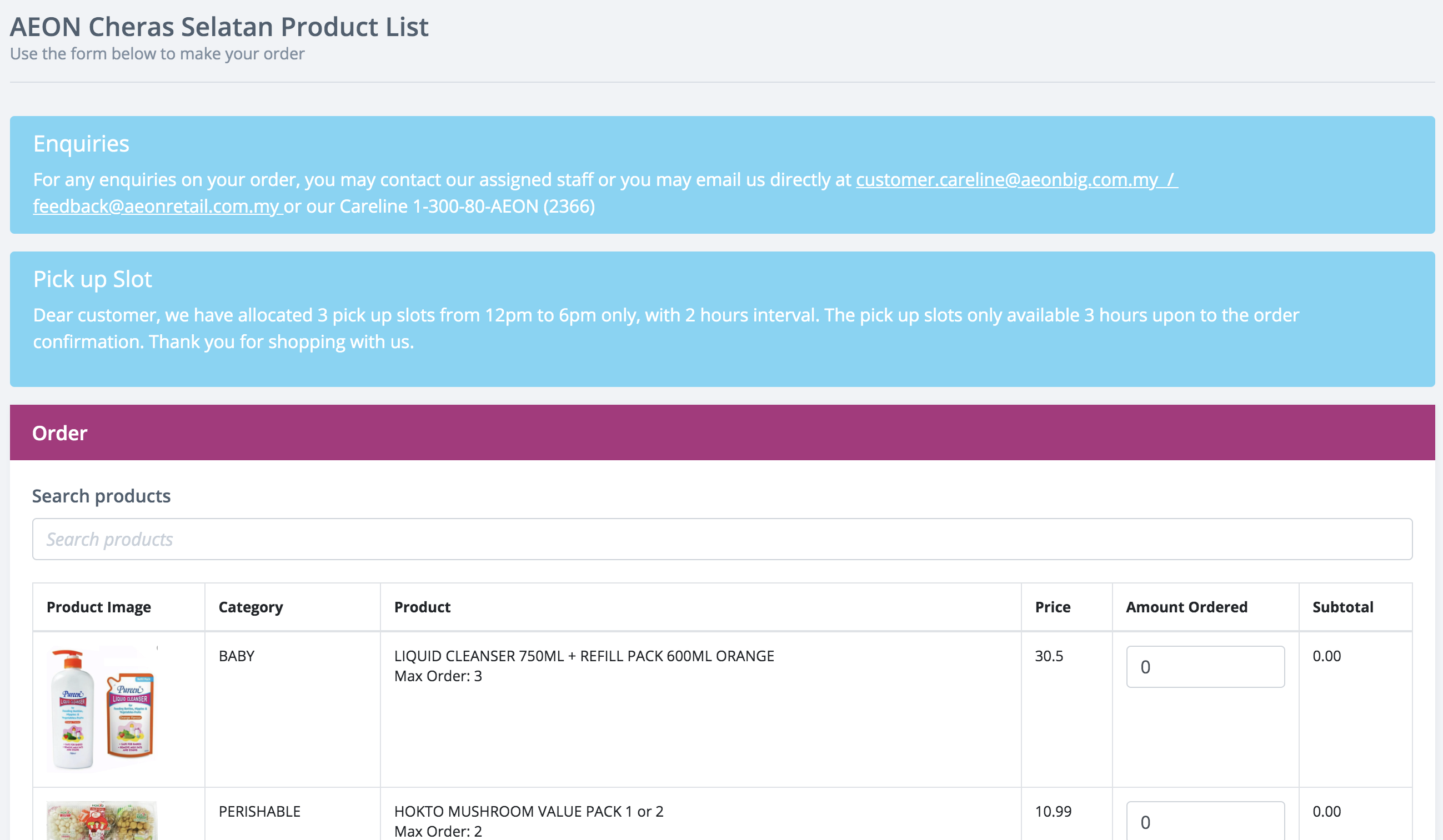Viewport: 1443px width, 840px height.
Task: Click the Pick up Slot panel heading
Action: click(92, 279)
